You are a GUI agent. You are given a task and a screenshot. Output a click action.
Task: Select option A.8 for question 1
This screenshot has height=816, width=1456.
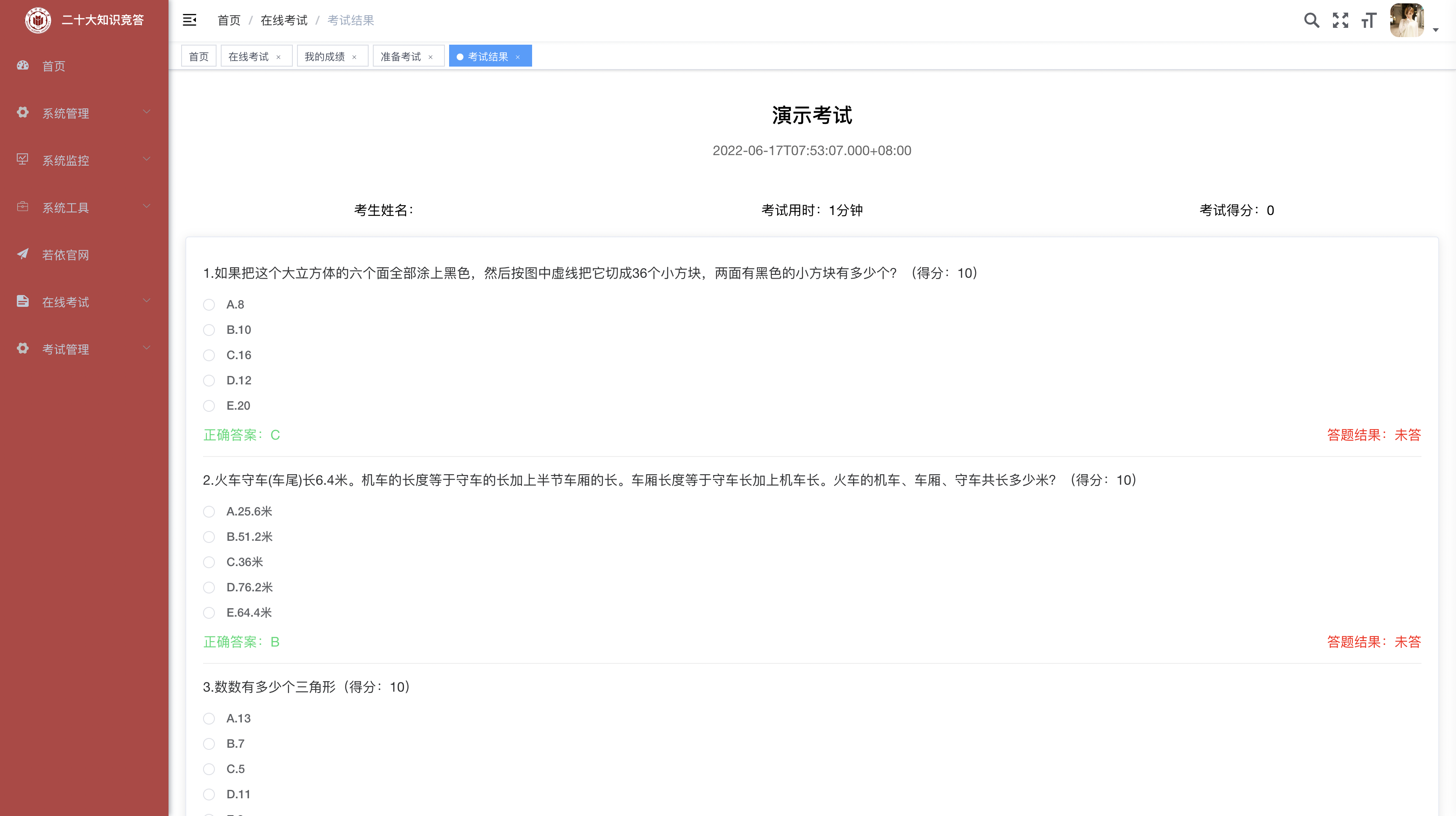pyautogui.click(x=209, y=304)
